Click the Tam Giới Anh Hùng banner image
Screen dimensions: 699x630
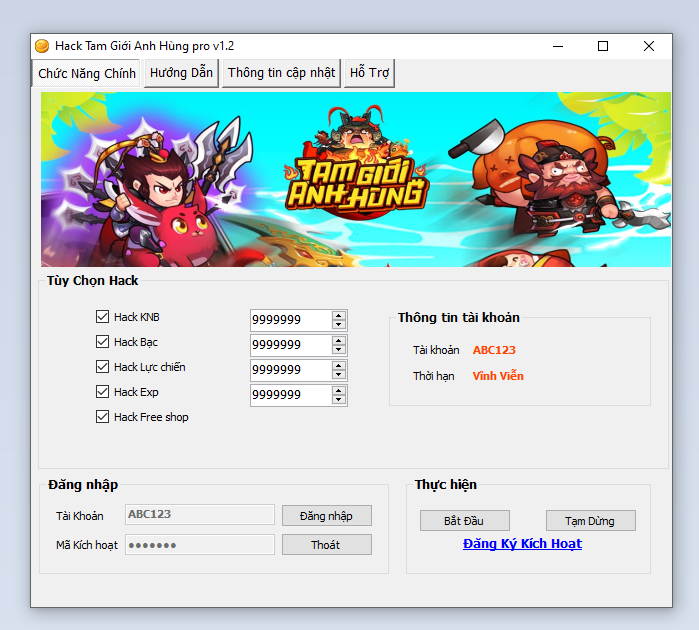click(355, 179)
